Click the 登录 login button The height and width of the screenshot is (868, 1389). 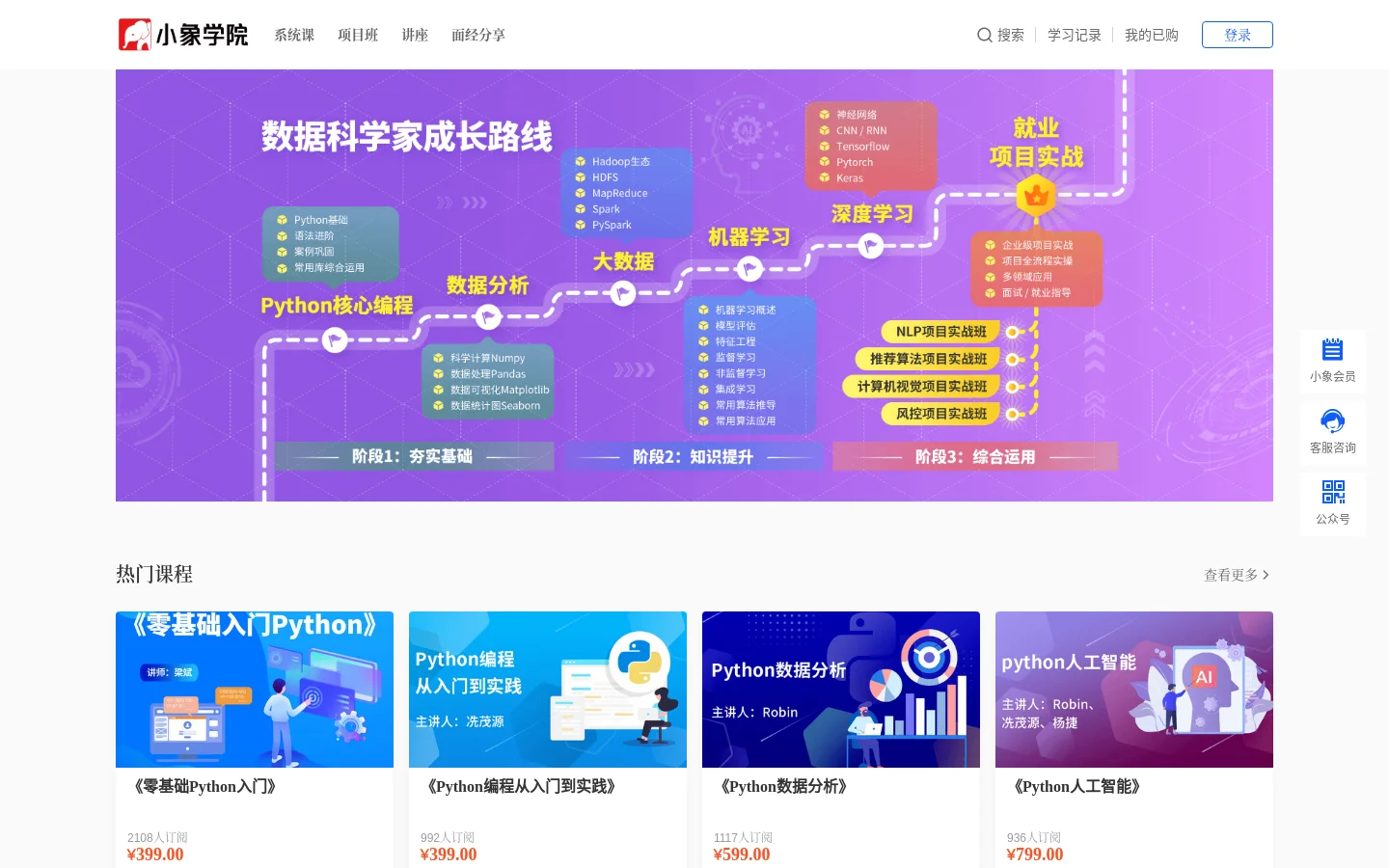point(1238,35)
